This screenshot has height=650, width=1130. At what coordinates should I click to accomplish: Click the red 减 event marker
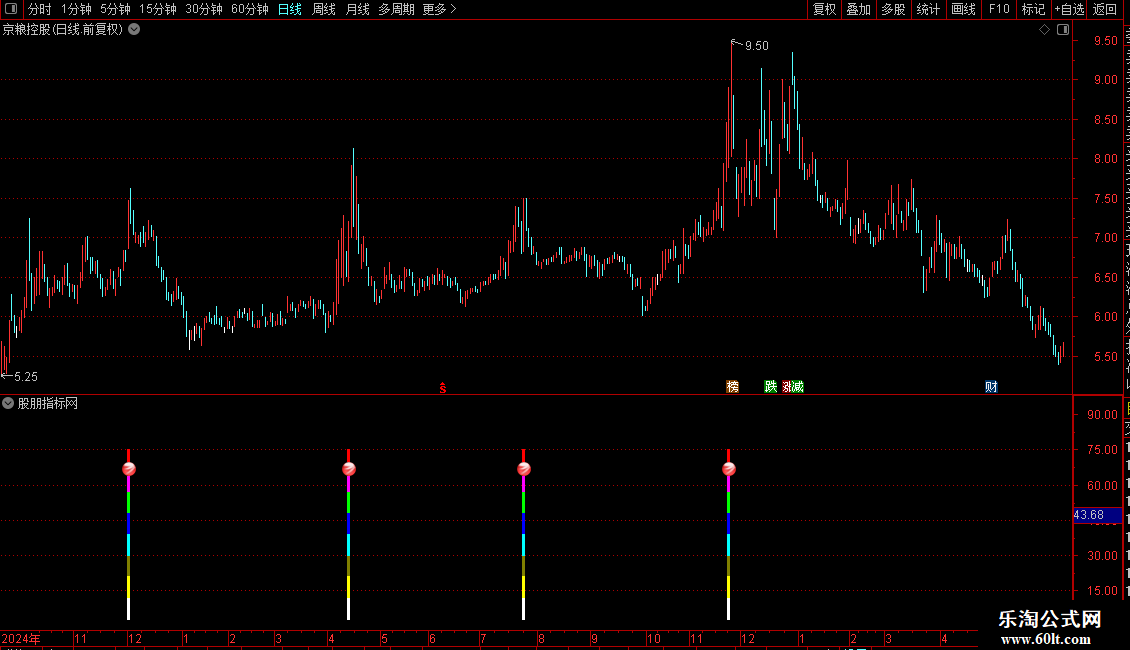click(x=797, y=387)
